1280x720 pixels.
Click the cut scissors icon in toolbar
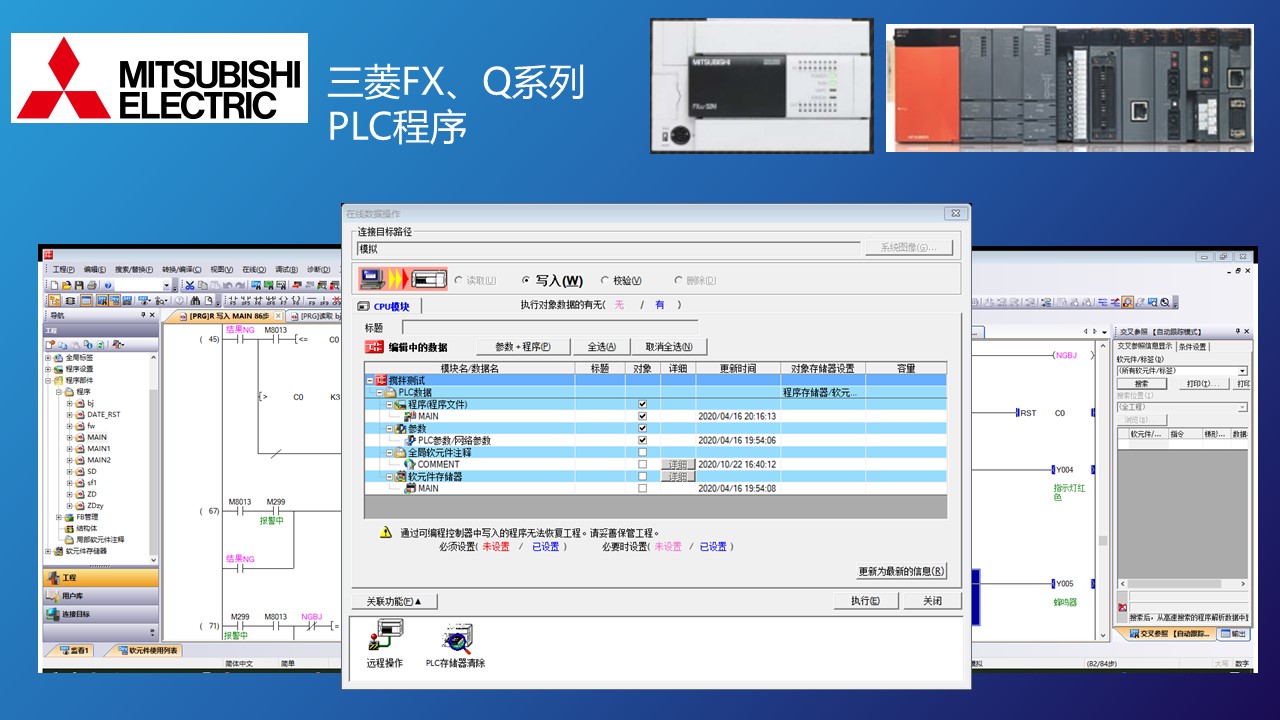pos(189,286)
